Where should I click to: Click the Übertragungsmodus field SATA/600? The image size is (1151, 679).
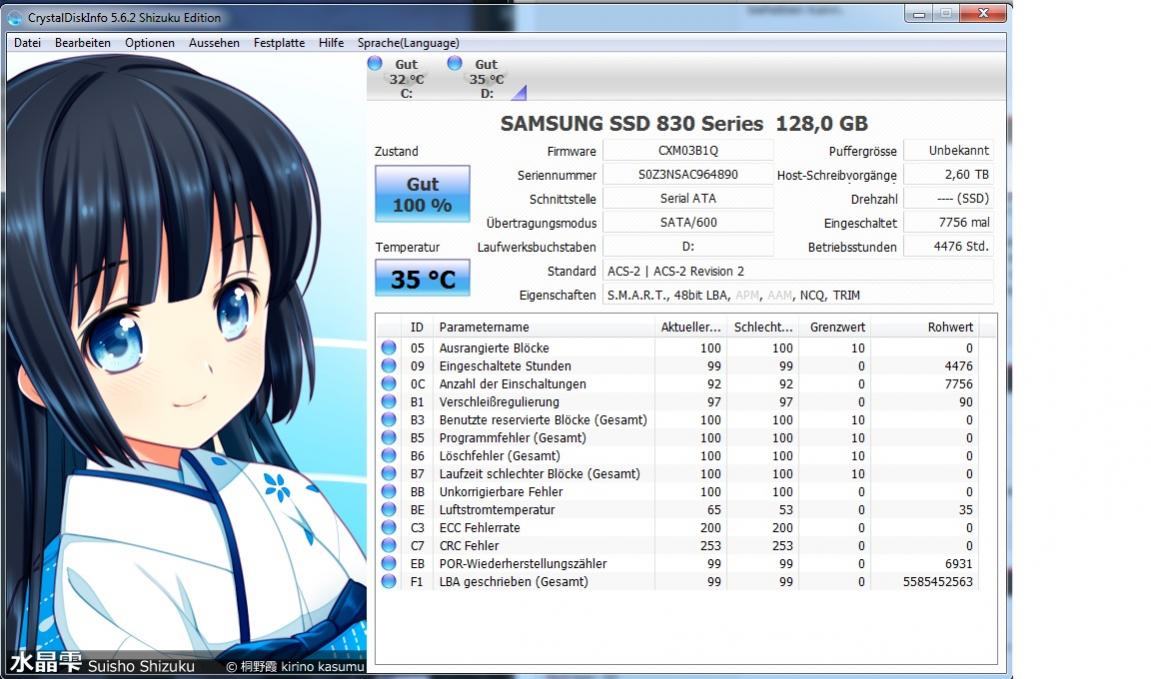(x=688, y=222)
